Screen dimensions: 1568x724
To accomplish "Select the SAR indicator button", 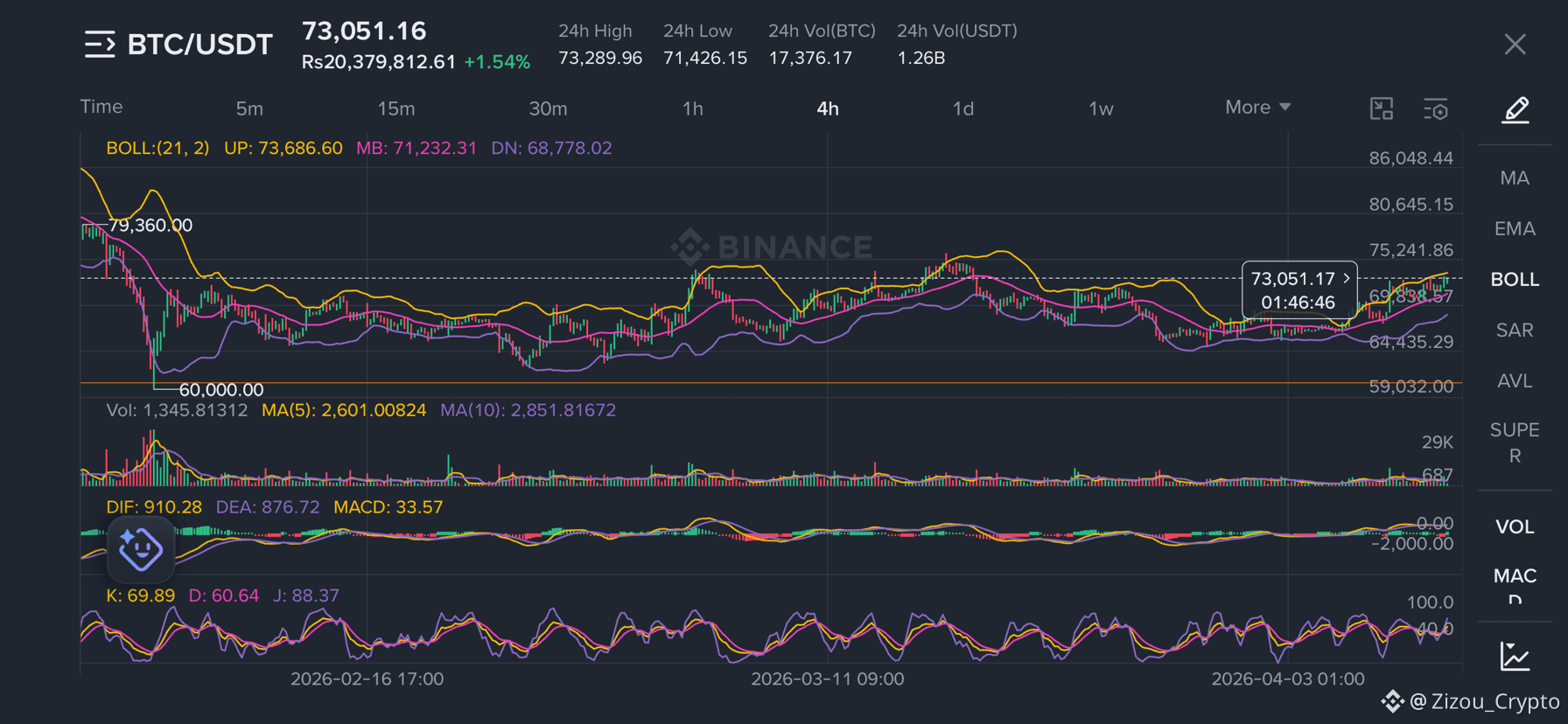I will click(x=1515, y=331).
